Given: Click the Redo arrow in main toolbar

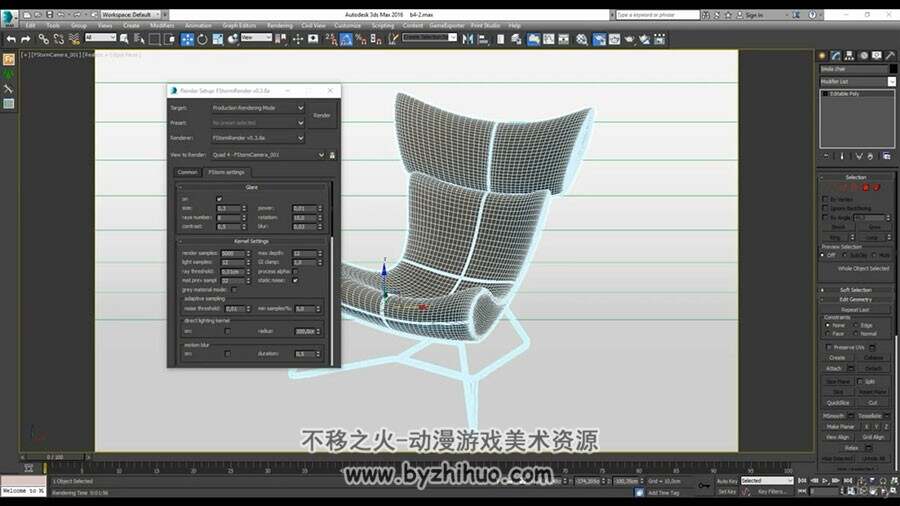Looking at the screenshot, I should (26, 39).
